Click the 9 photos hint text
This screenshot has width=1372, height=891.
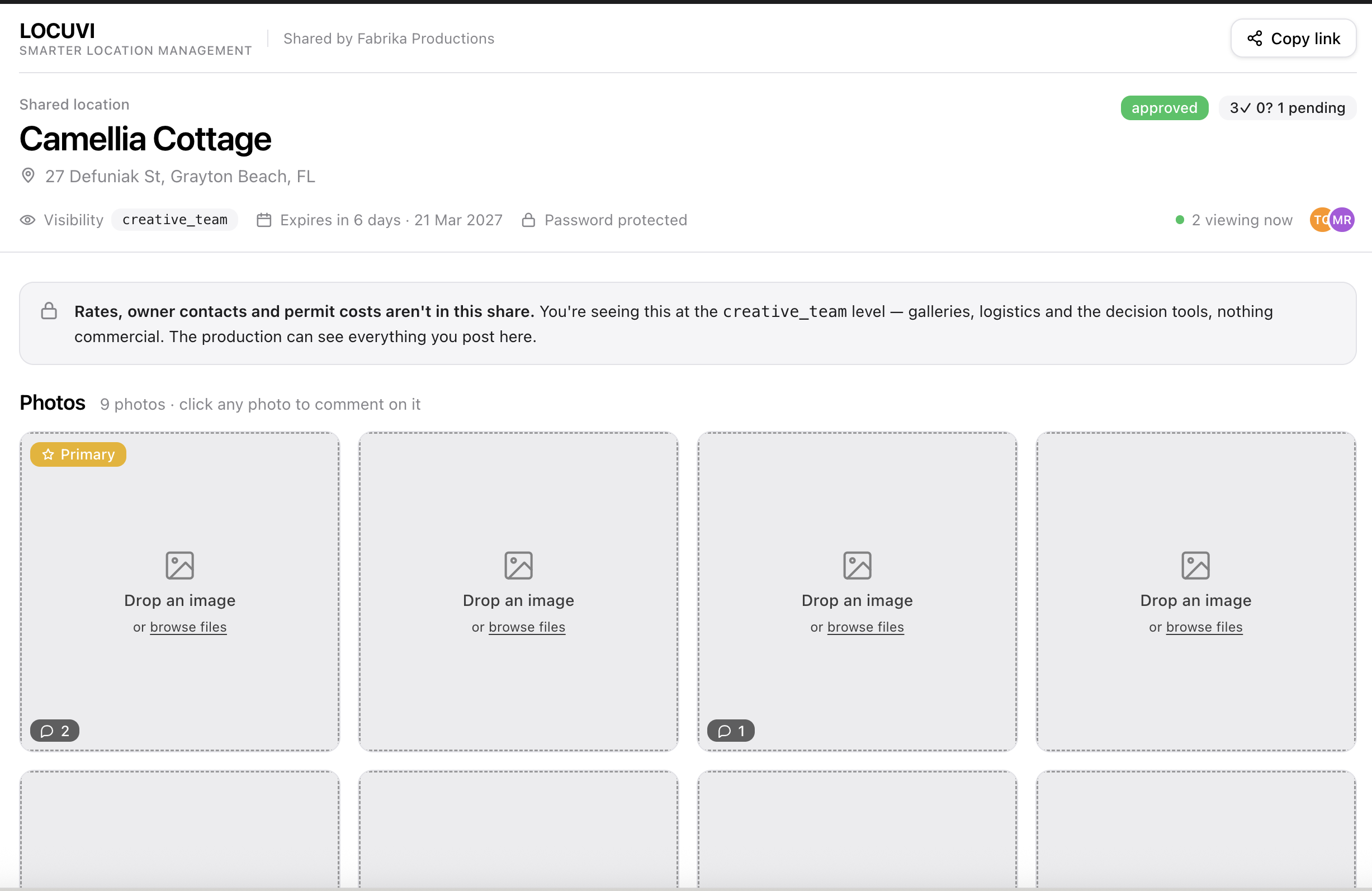coord(260,405)
